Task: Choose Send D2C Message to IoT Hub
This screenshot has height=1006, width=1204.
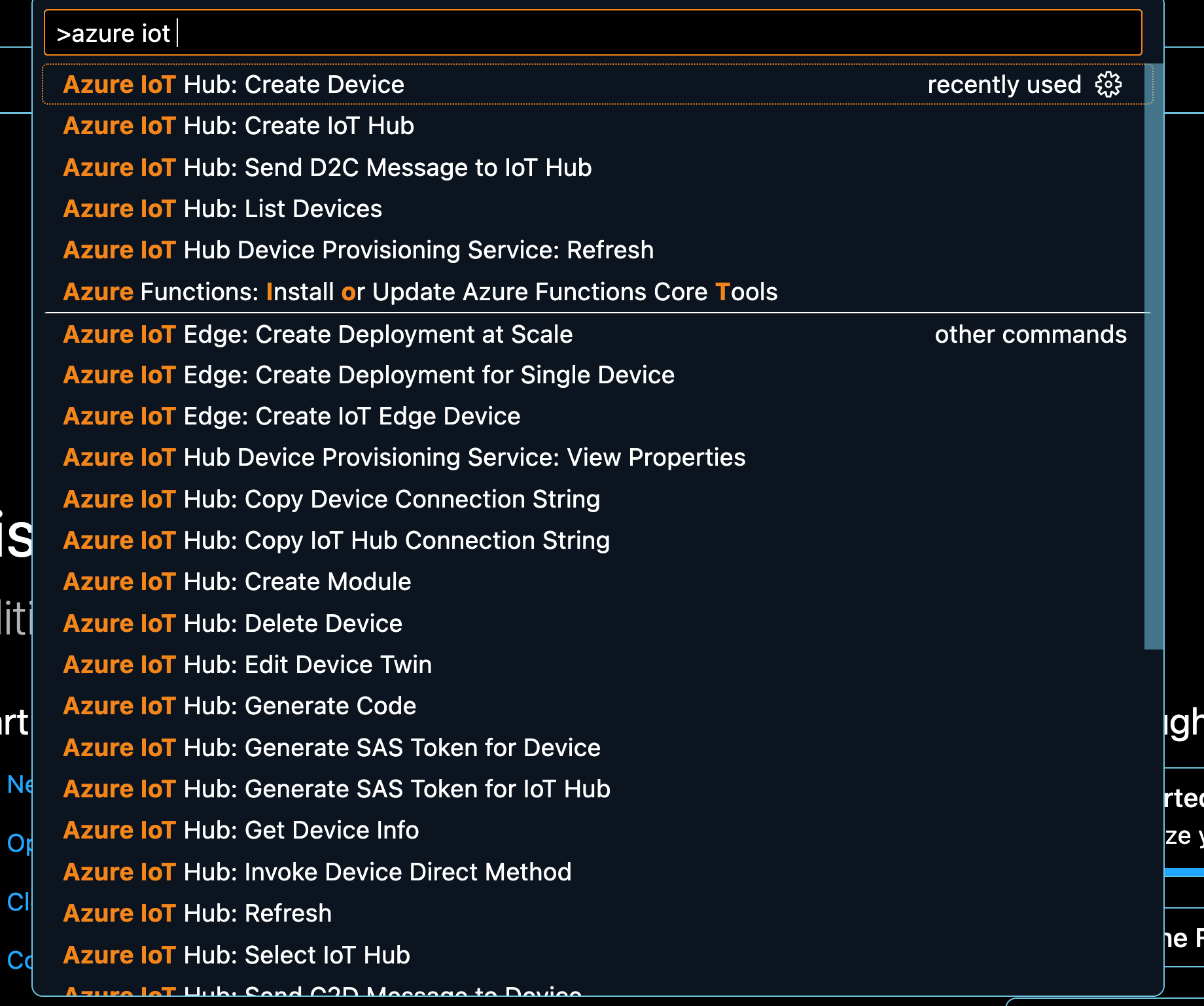Action: coord(327,168)
